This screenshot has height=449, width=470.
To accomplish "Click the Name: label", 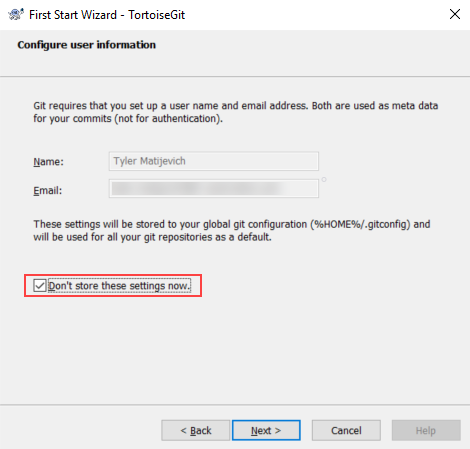I will (x=48, y=162).
